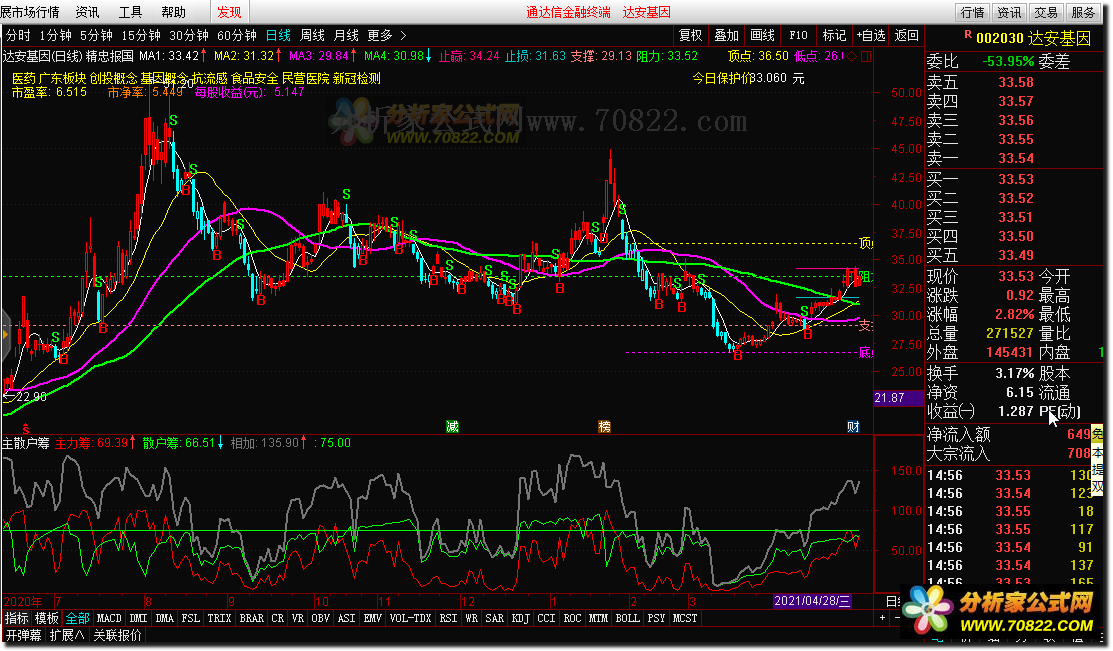Choose the RSI indicator

point(448,618)
